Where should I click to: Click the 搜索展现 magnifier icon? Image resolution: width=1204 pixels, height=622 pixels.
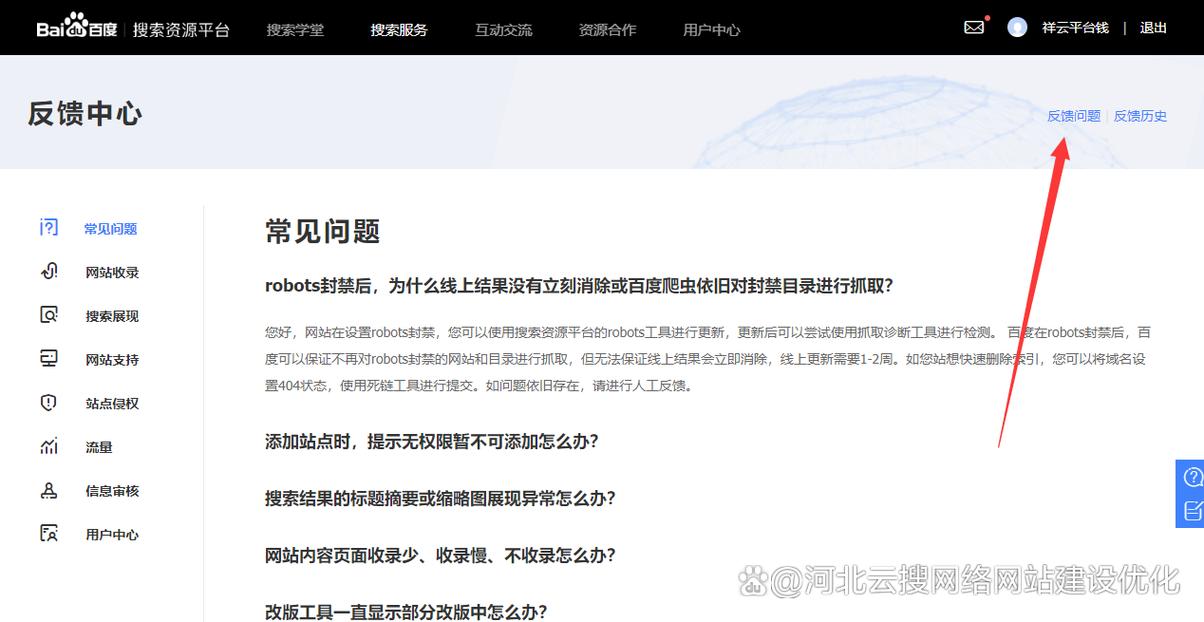[49, 315]
